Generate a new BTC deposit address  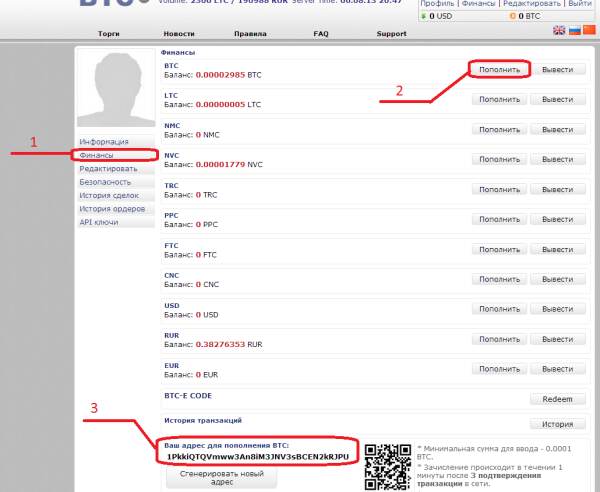[x=220, y=476]
